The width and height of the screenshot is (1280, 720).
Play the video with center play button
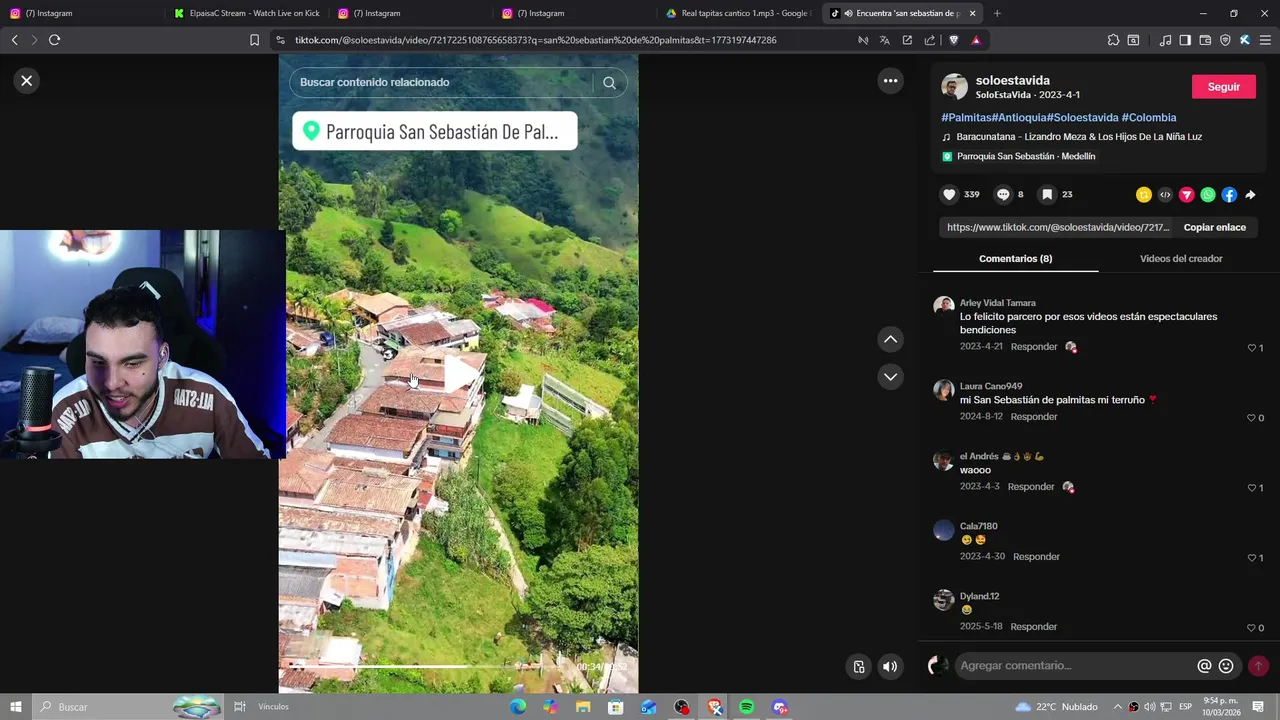click(x=459, y=373)
